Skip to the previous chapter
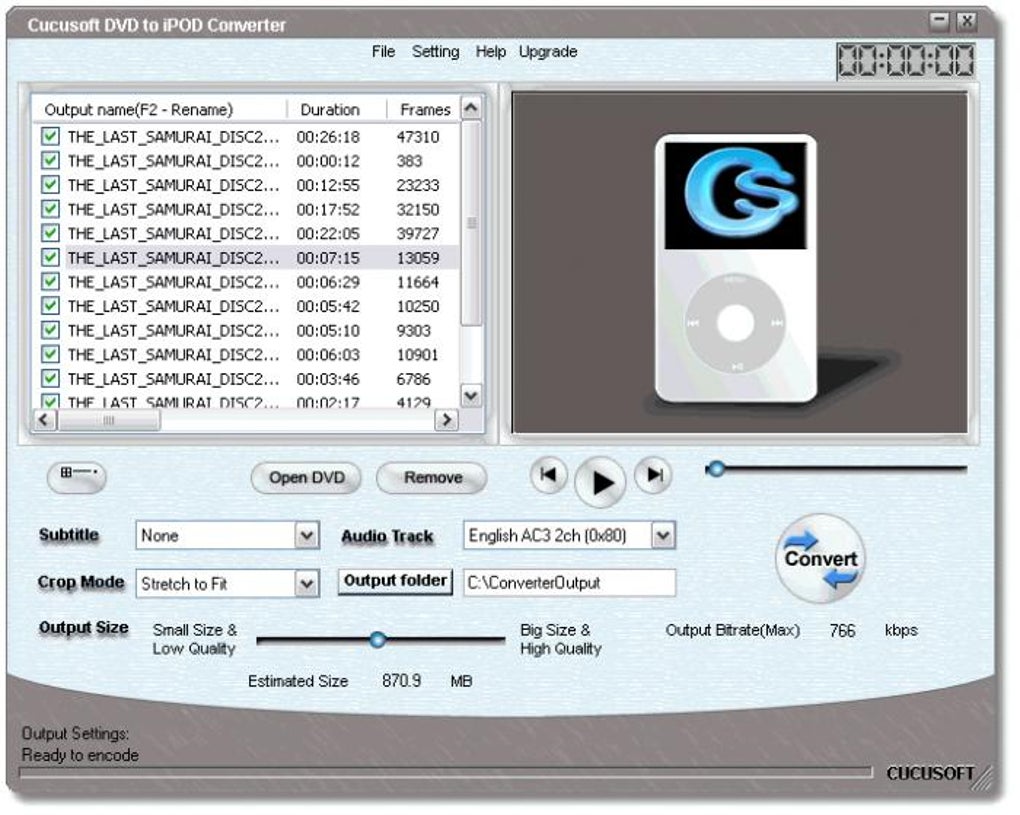Viewport: 1020px width, 815px height. (x=548, y=475)
